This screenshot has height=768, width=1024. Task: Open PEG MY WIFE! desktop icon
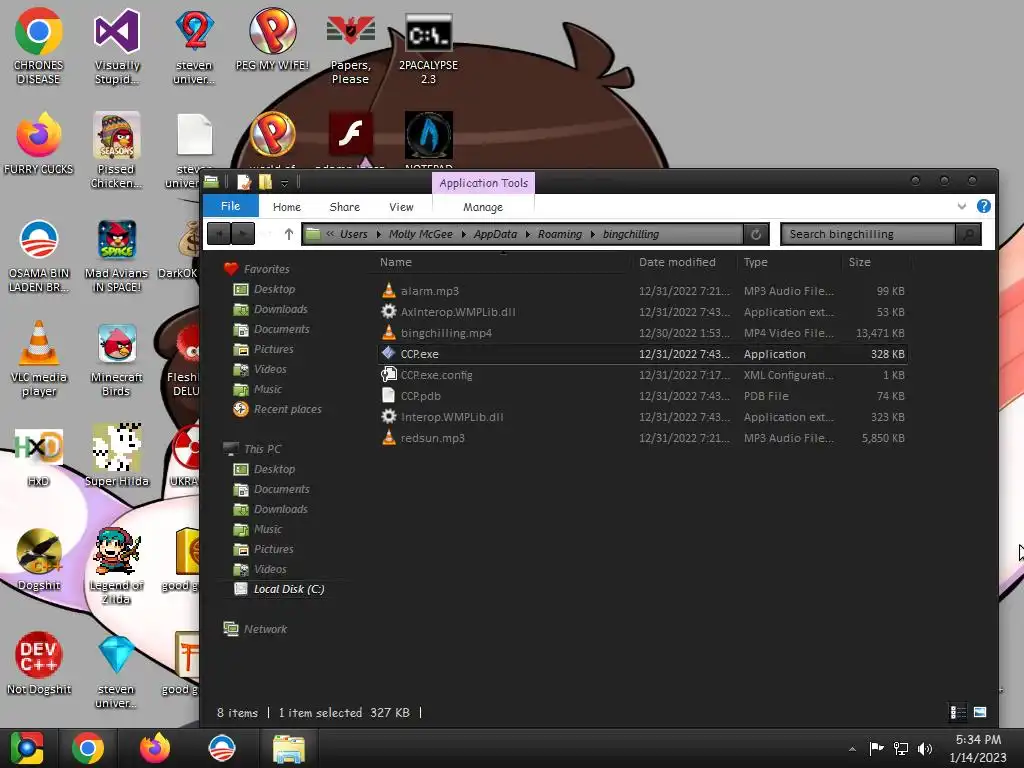(272, 39)
